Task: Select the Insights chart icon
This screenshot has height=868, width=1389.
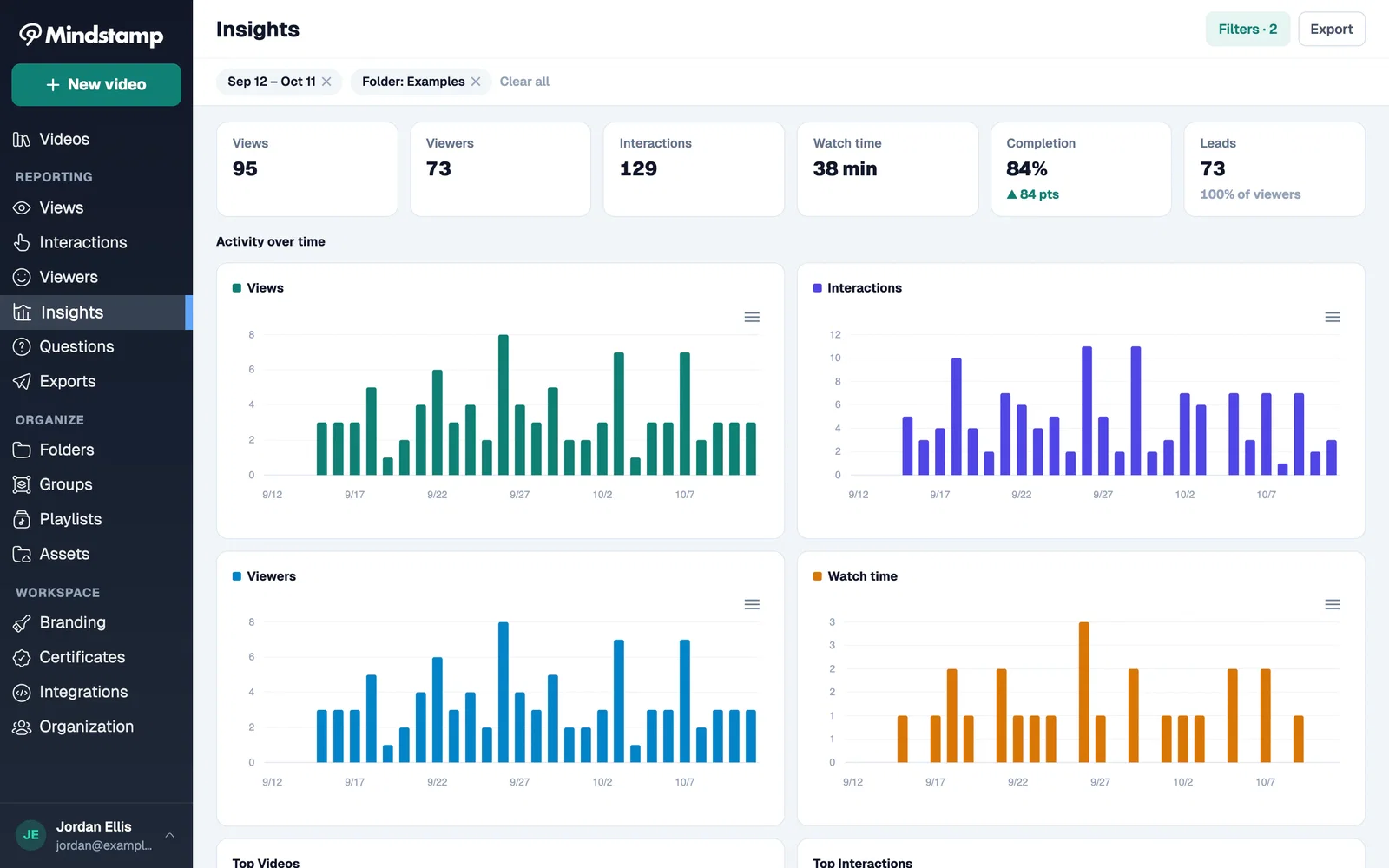Action: [23, 312]
